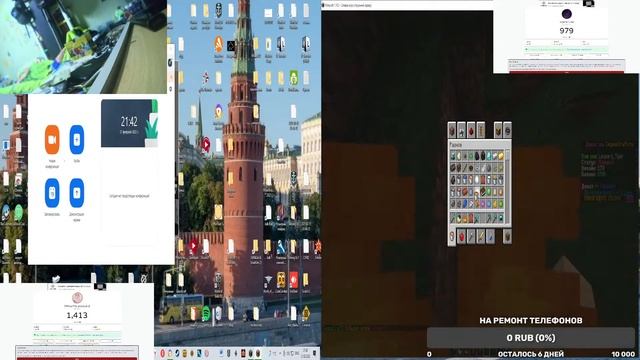Click the 0 RUB (0%) donation progress bar
The image size is (640, 360).
click(x=531, y=338)
